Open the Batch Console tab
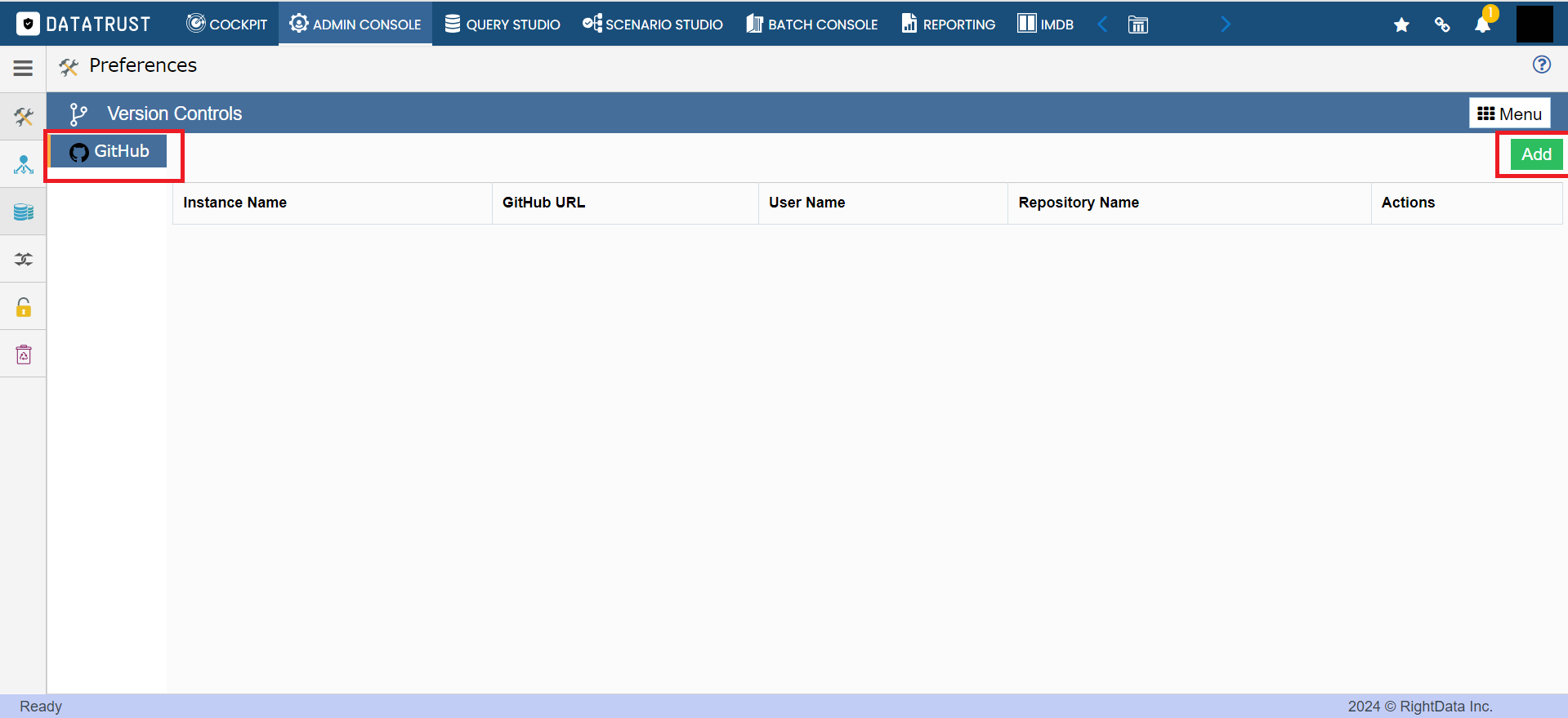The height and width of the screenshot is (718, 1568). point(811,24)
